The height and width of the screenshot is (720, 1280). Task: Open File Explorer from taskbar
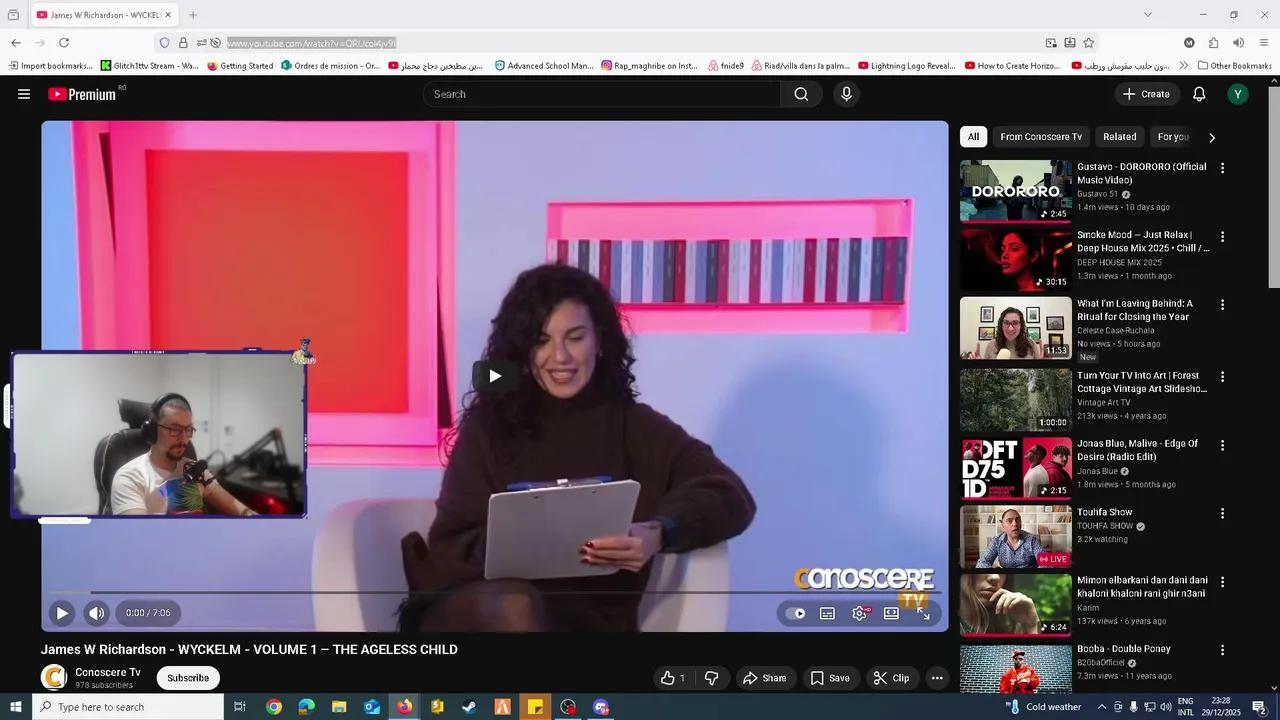(339, 707)
